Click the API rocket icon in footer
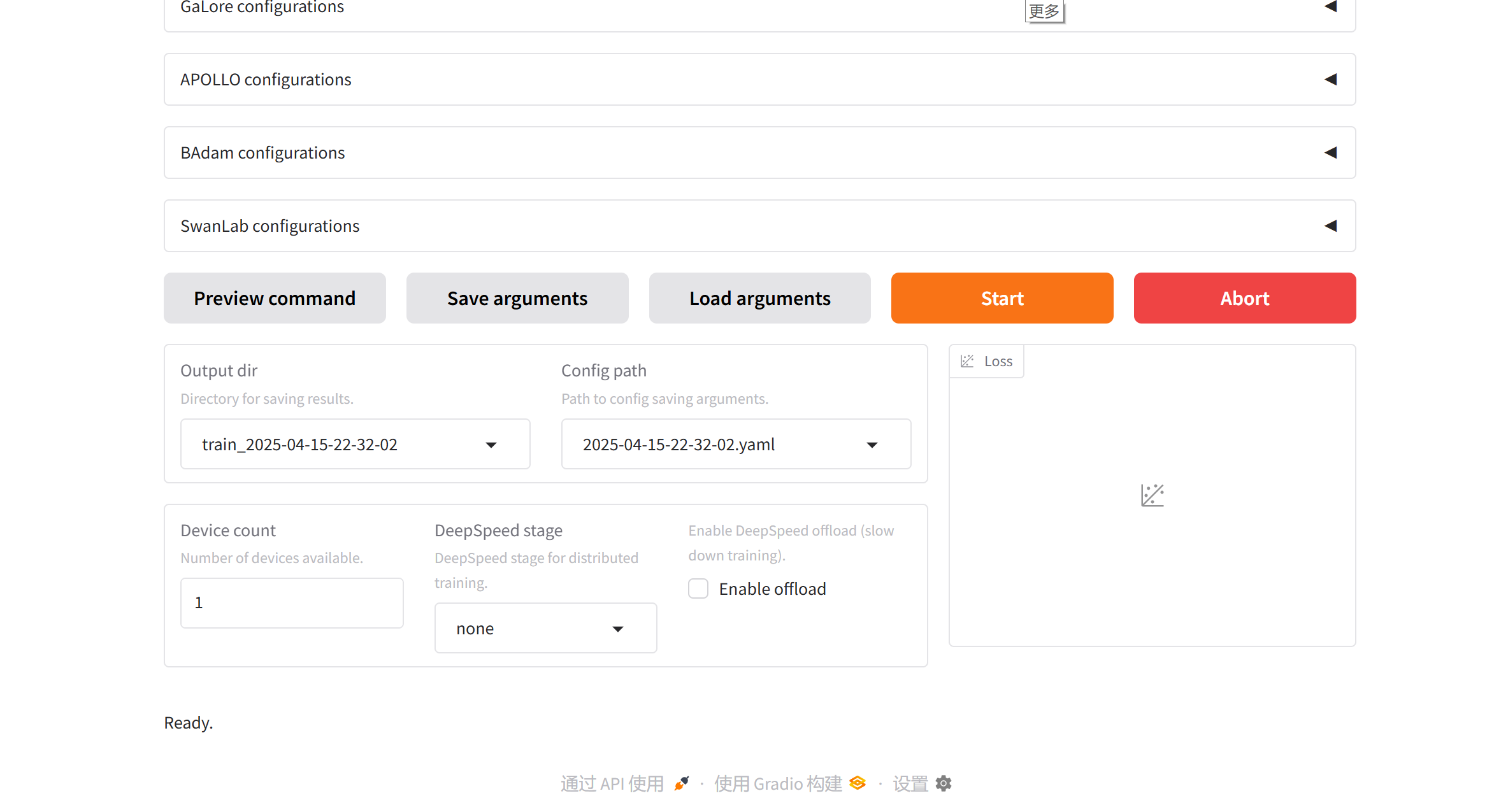 click(682, 783)
